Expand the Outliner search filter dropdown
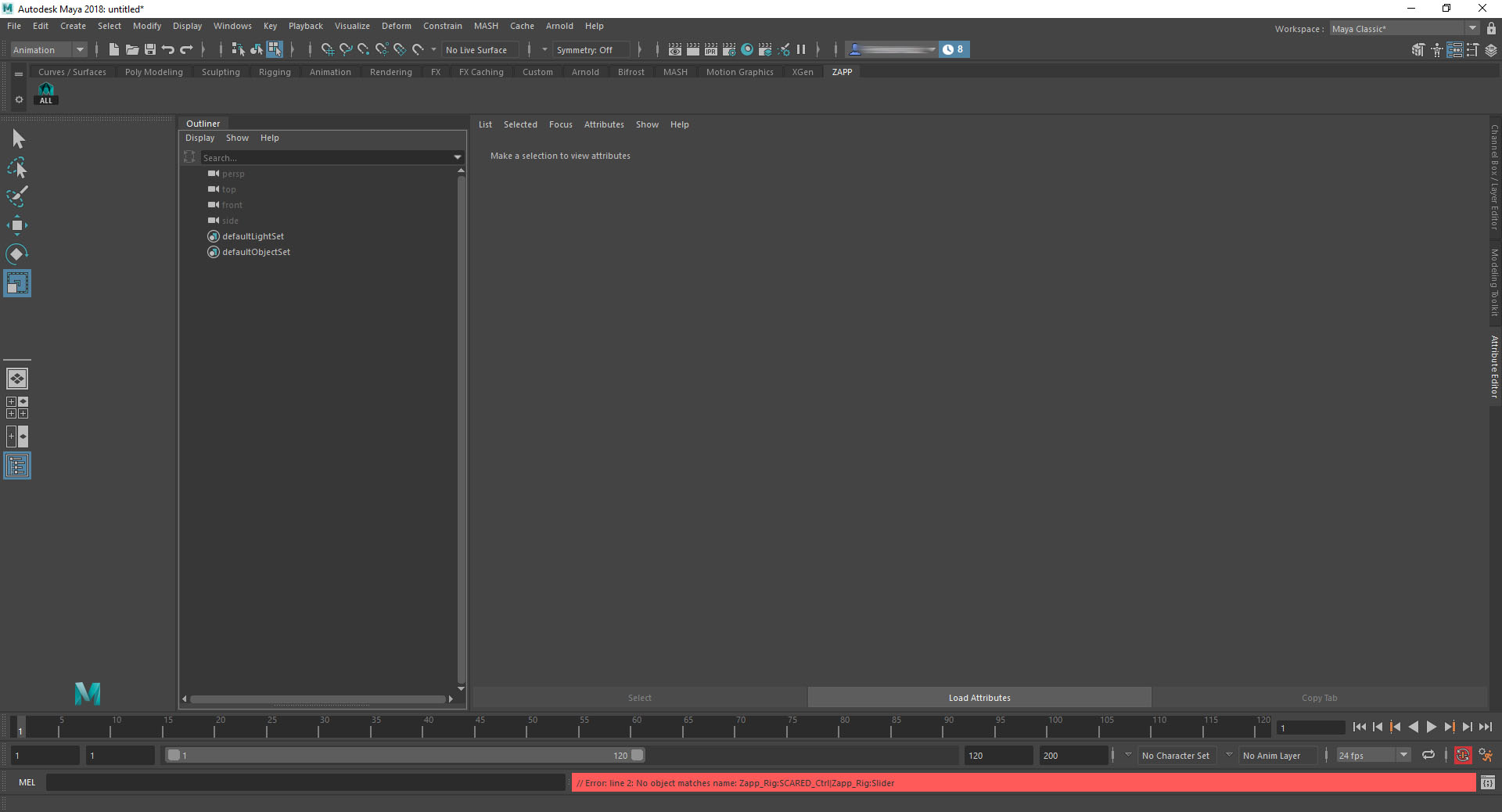 pos(458,157)
